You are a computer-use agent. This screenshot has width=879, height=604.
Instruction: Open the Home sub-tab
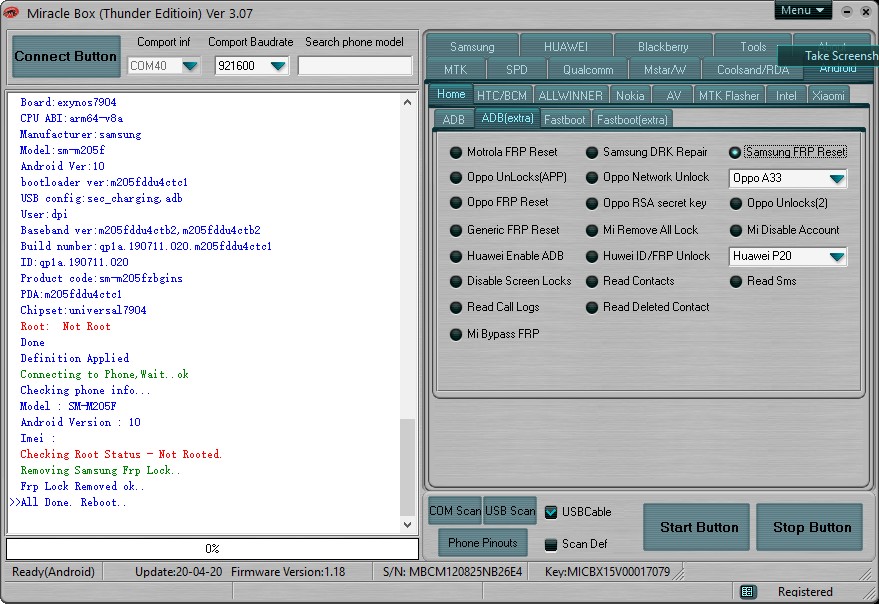[x=451, y=94]
